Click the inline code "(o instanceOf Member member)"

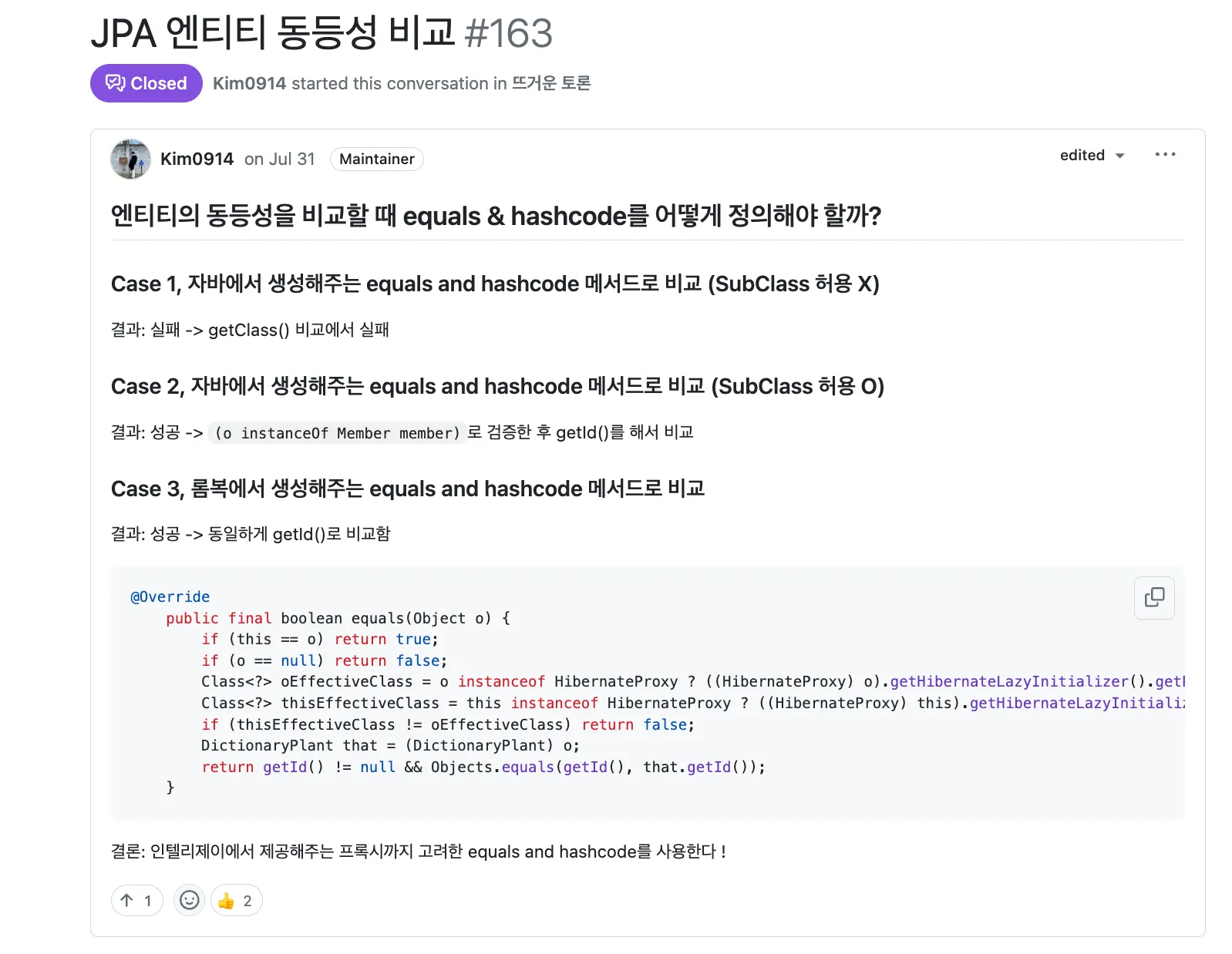336,433
